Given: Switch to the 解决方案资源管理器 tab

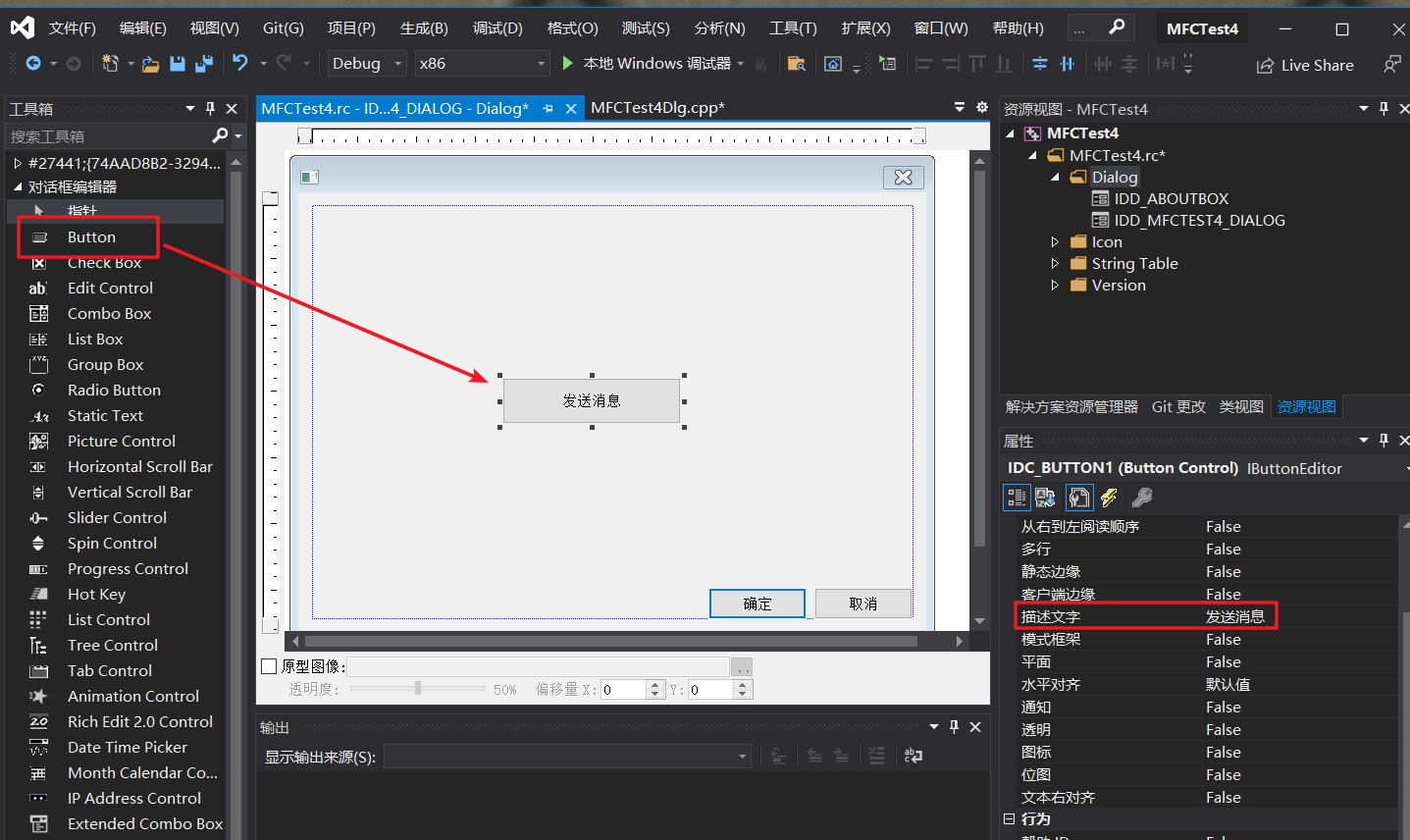Looking at the screenshot, I should pyautogui.click(x=1071, y=407).
